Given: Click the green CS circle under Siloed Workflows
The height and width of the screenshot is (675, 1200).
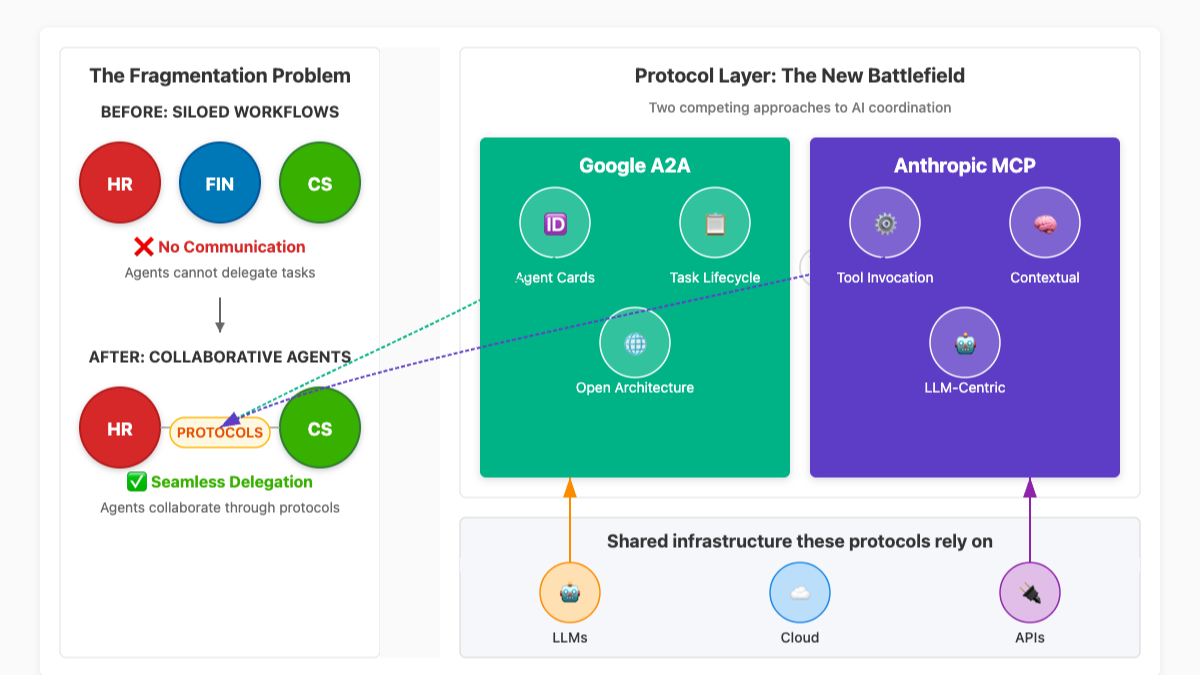Looking at the screenshot, I should click(x=320, y=183).
